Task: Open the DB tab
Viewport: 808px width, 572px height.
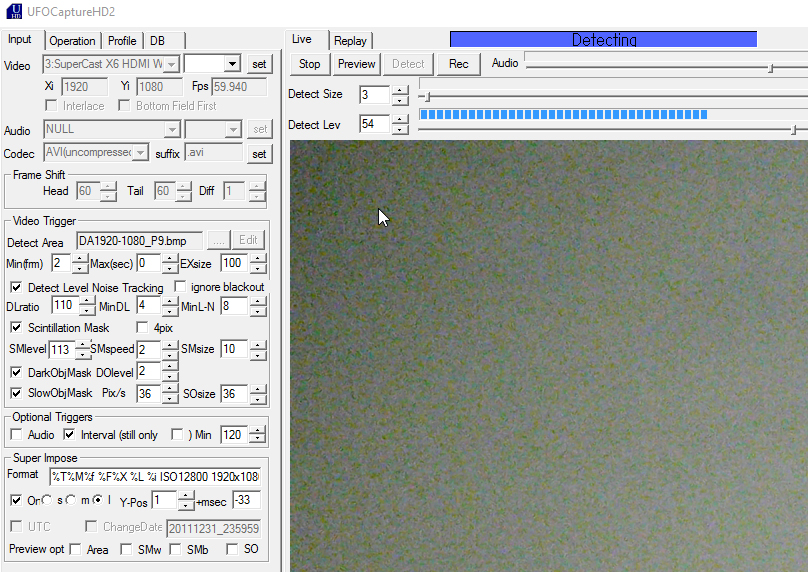Action: pyautogui.click(x=158, y=41)
